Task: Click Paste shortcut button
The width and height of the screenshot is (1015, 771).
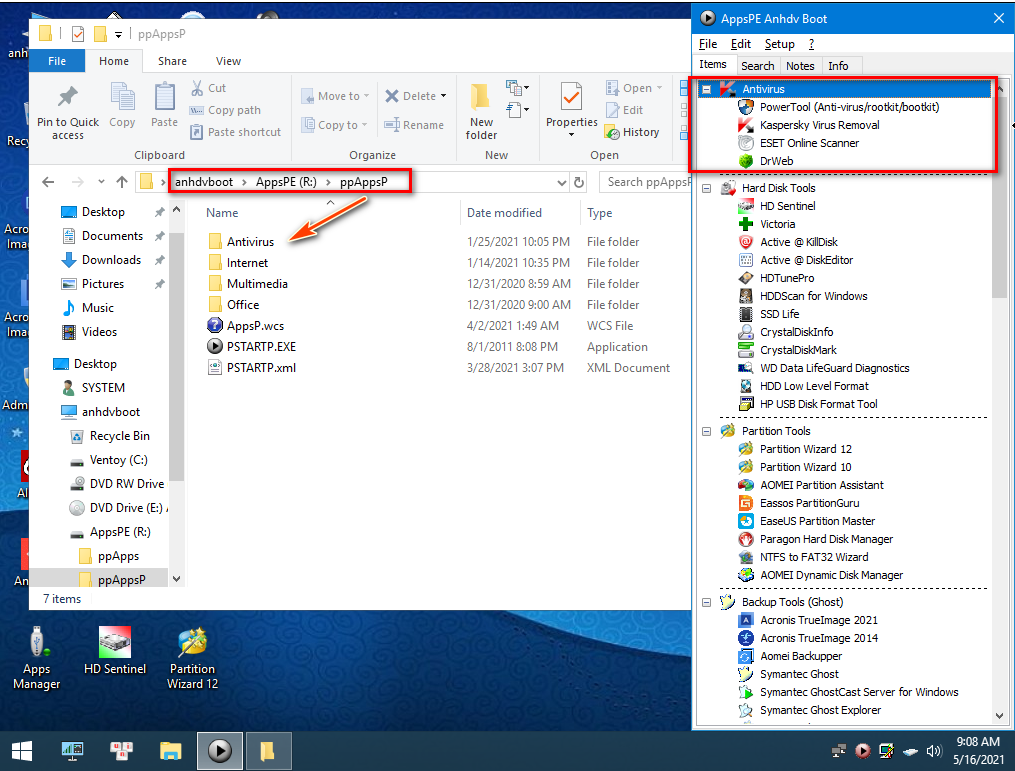Action: click(x=236, y=132)
